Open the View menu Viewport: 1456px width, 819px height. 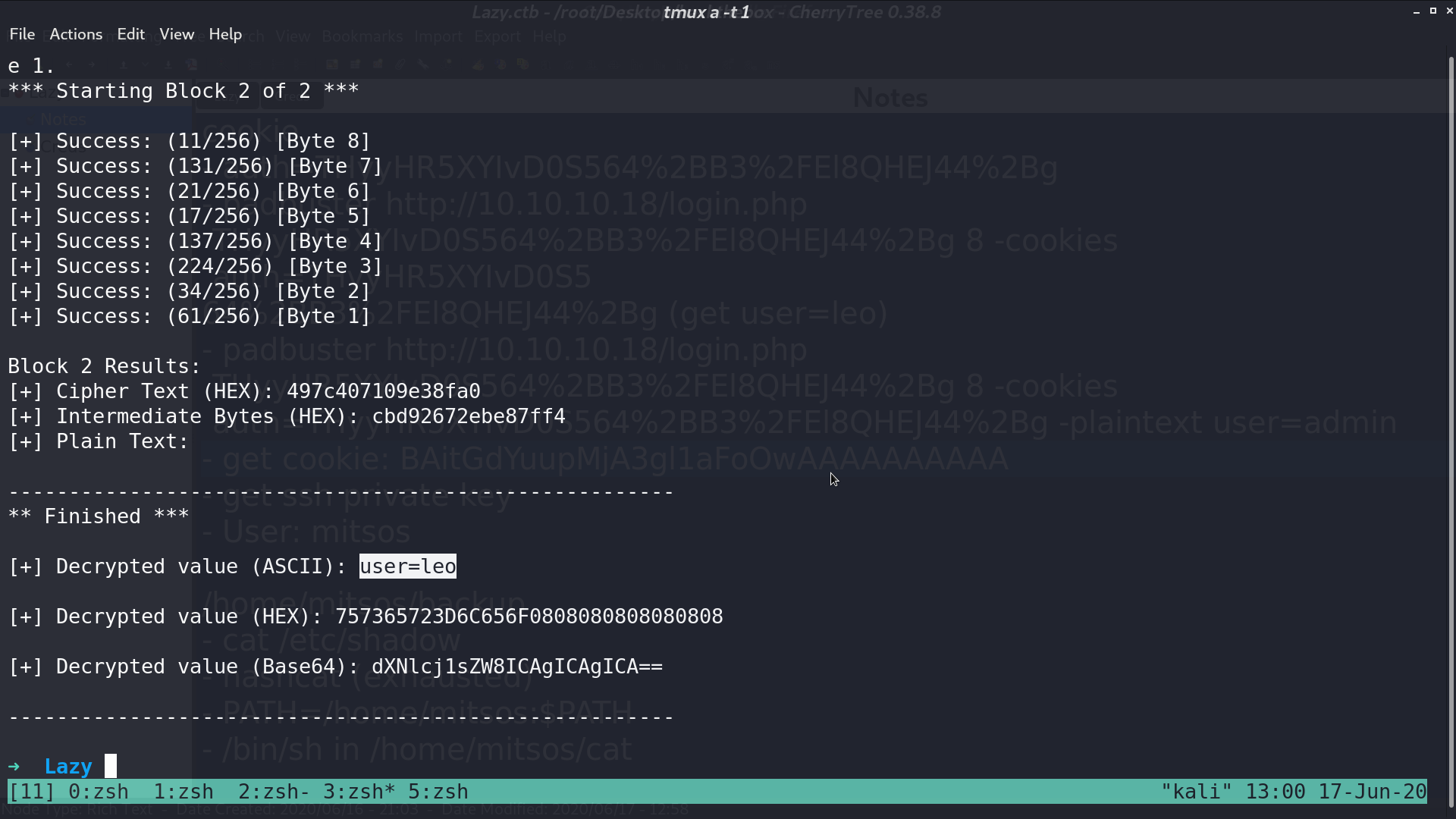pos(177,34)
